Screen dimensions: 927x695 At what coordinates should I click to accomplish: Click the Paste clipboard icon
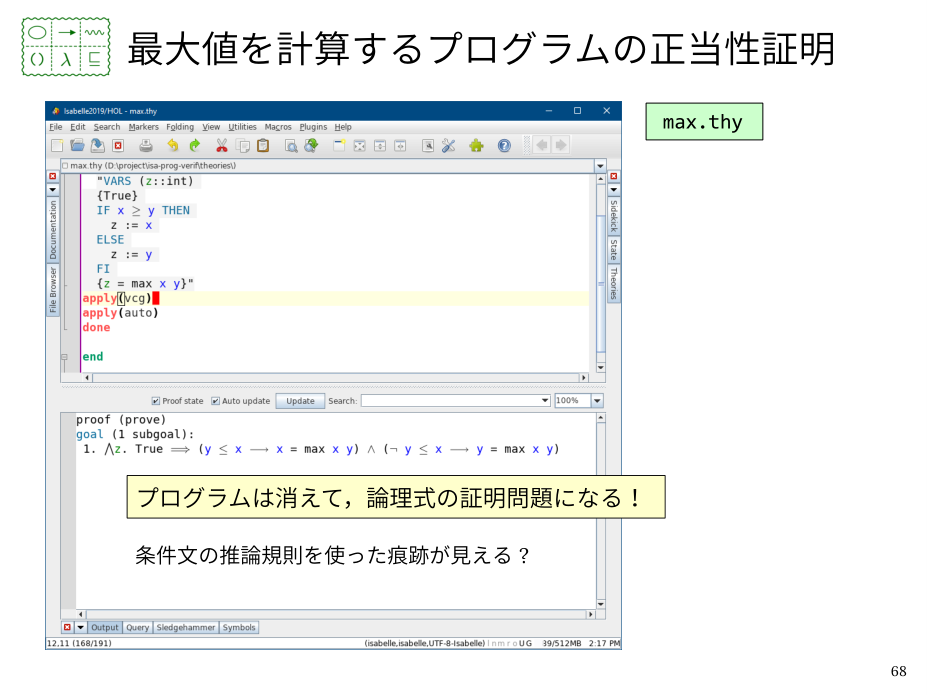[263, 146]
